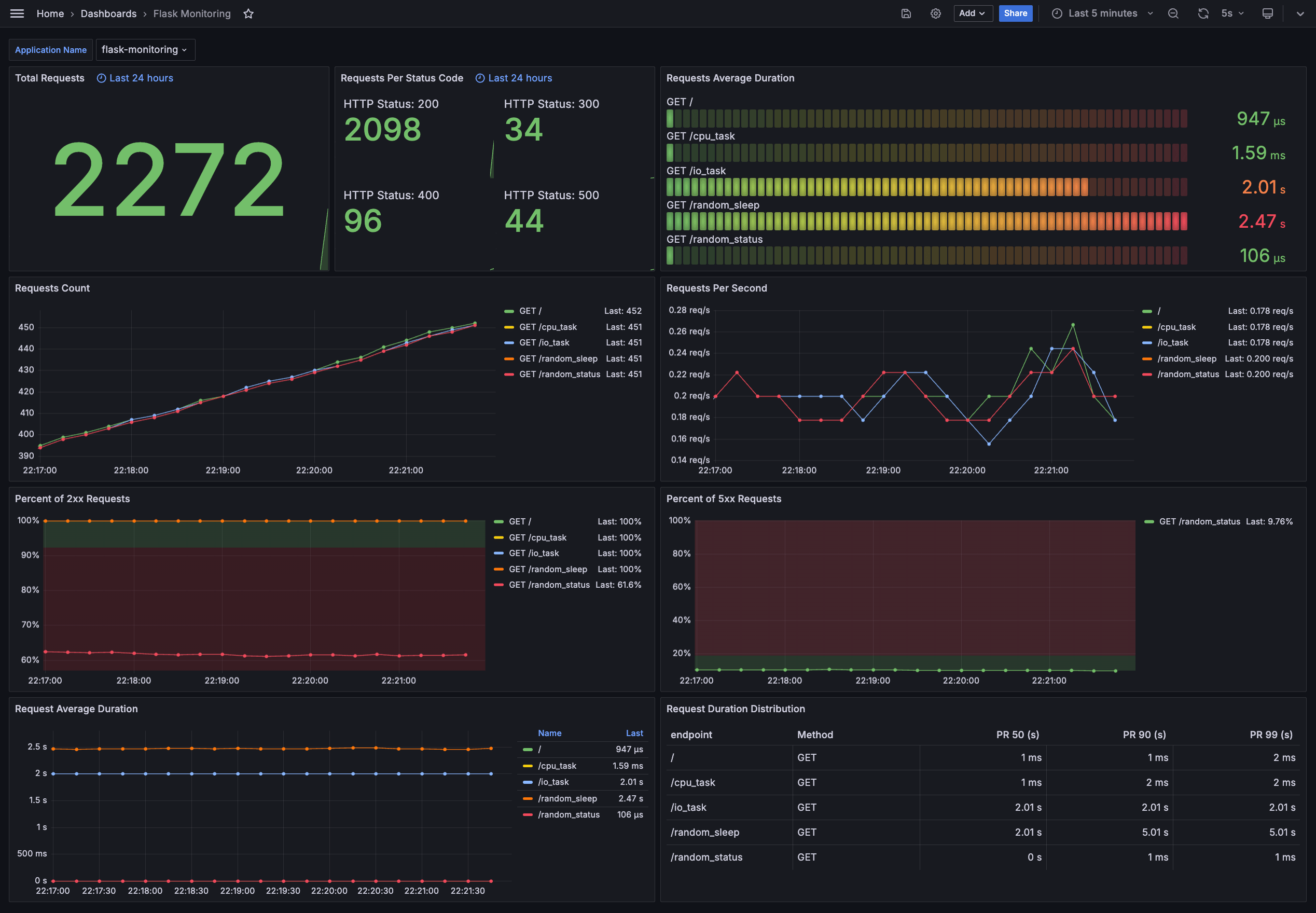Navigate to Dashboards in the breadcrumb
This screenshot has width=1316, height=913.
pos(108,13)
